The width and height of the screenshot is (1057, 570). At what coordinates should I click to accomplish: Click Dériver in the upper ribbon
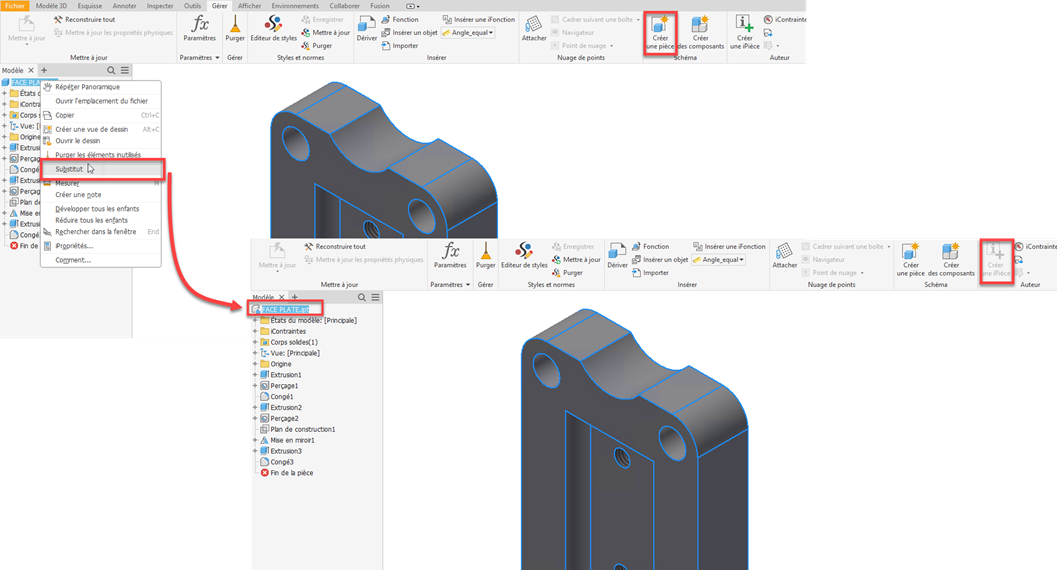coord(367,28)
